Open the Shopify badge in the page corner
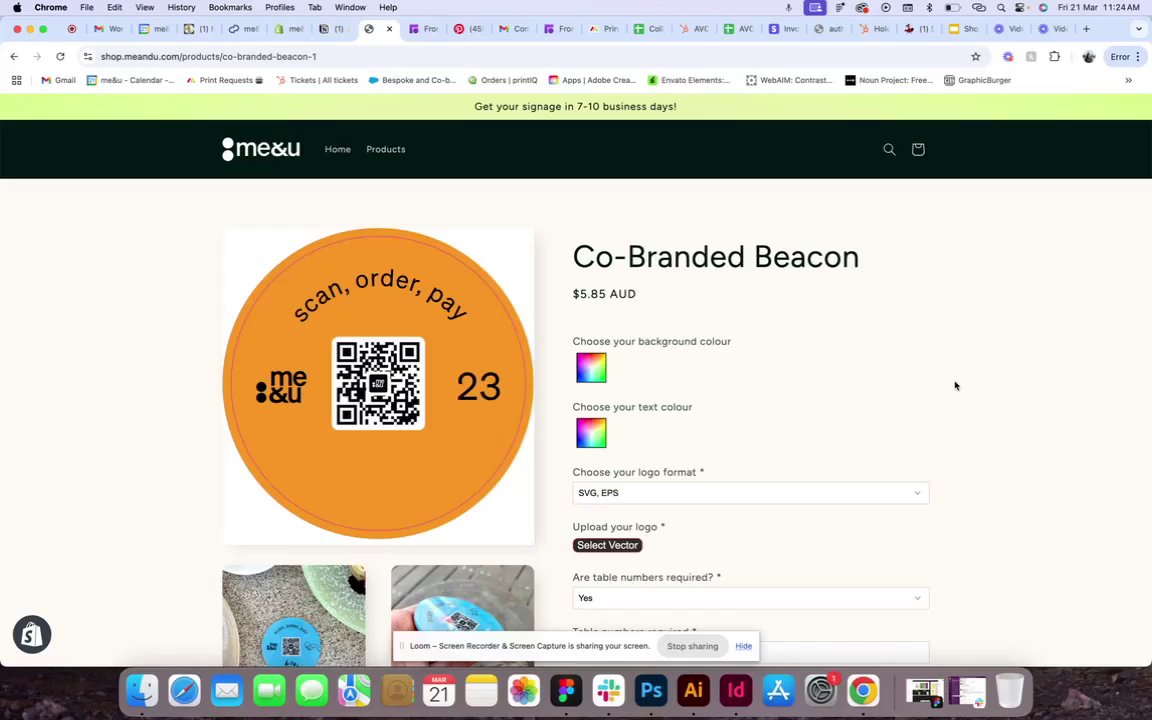This screenshot has width=1152, height=720. (x=32, y=635)
